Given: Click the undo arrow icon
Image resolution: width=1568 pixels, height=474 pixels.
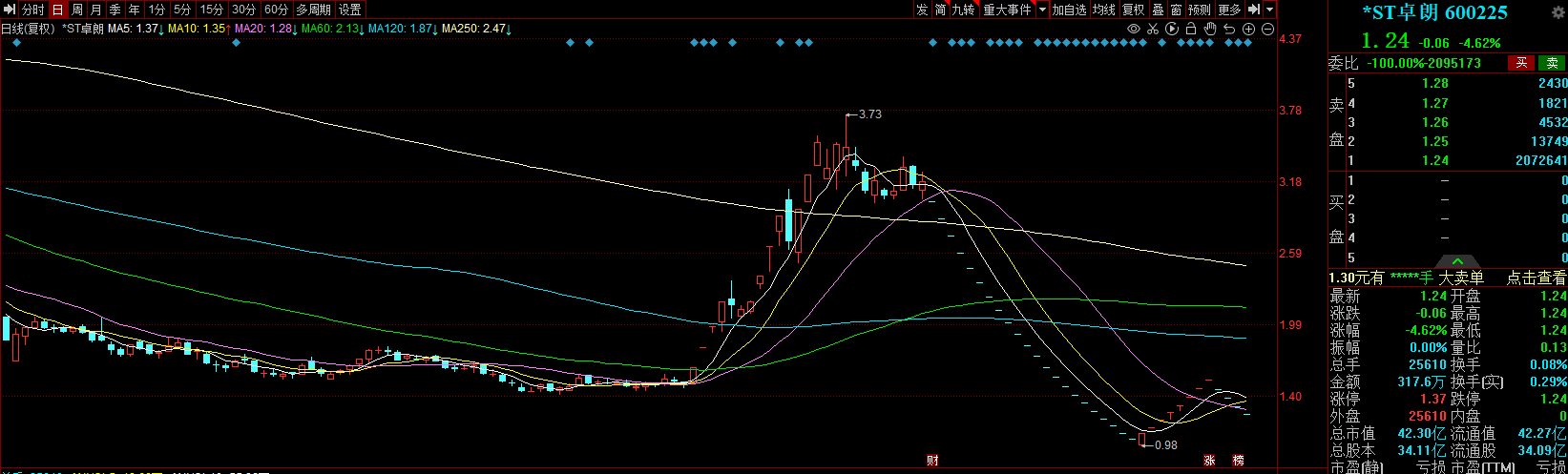Looking at the screenshot, I should tap(1230, 30).
